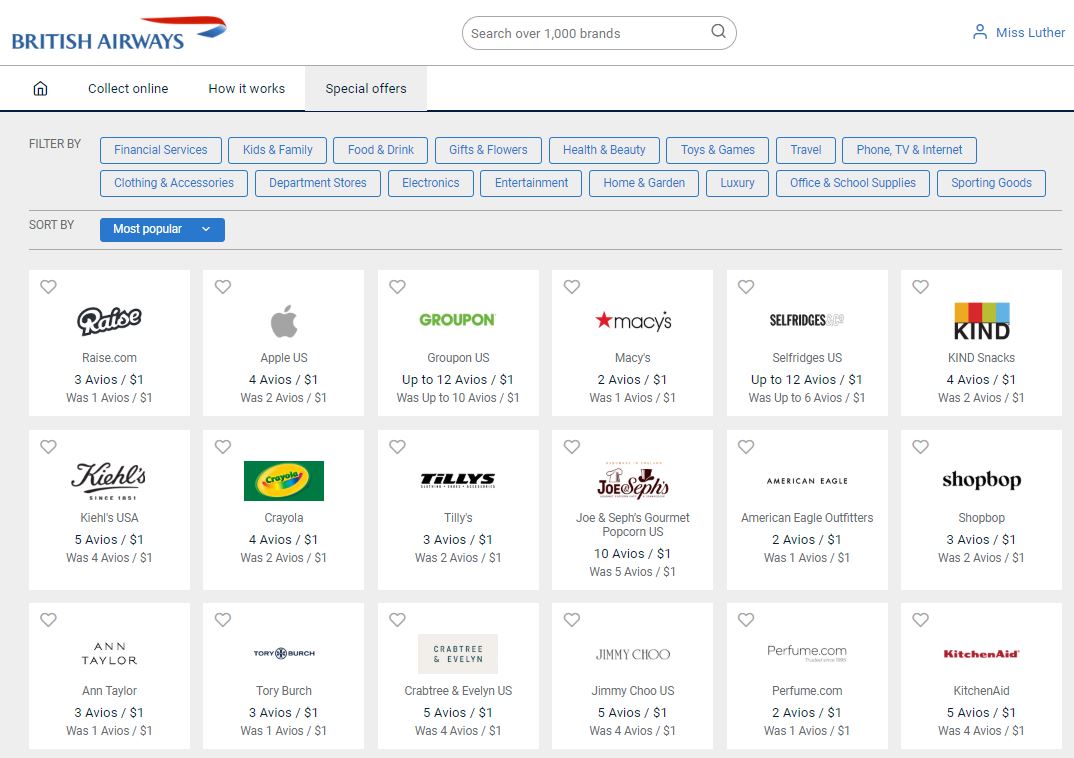Toggle heart on Ann Taylor card
This screenshot has width=1074, height=758.
48,620
